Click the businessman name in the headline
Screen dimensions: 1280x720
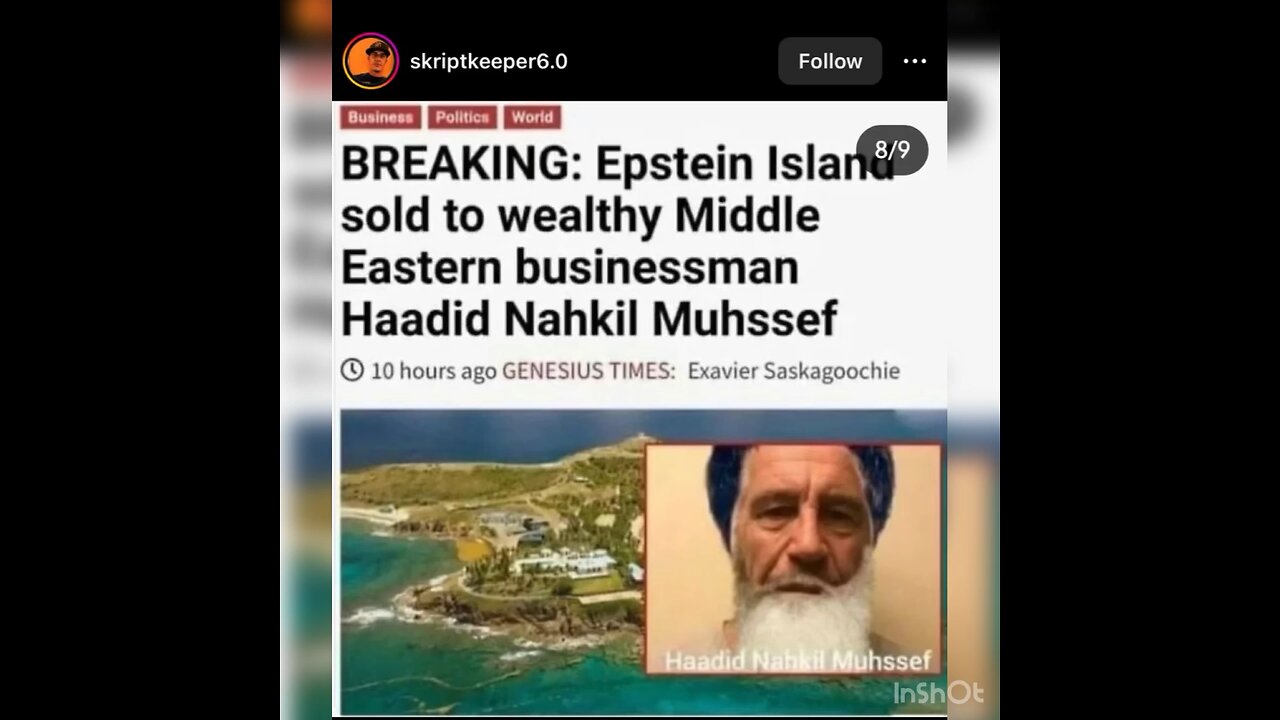[589, 320]
